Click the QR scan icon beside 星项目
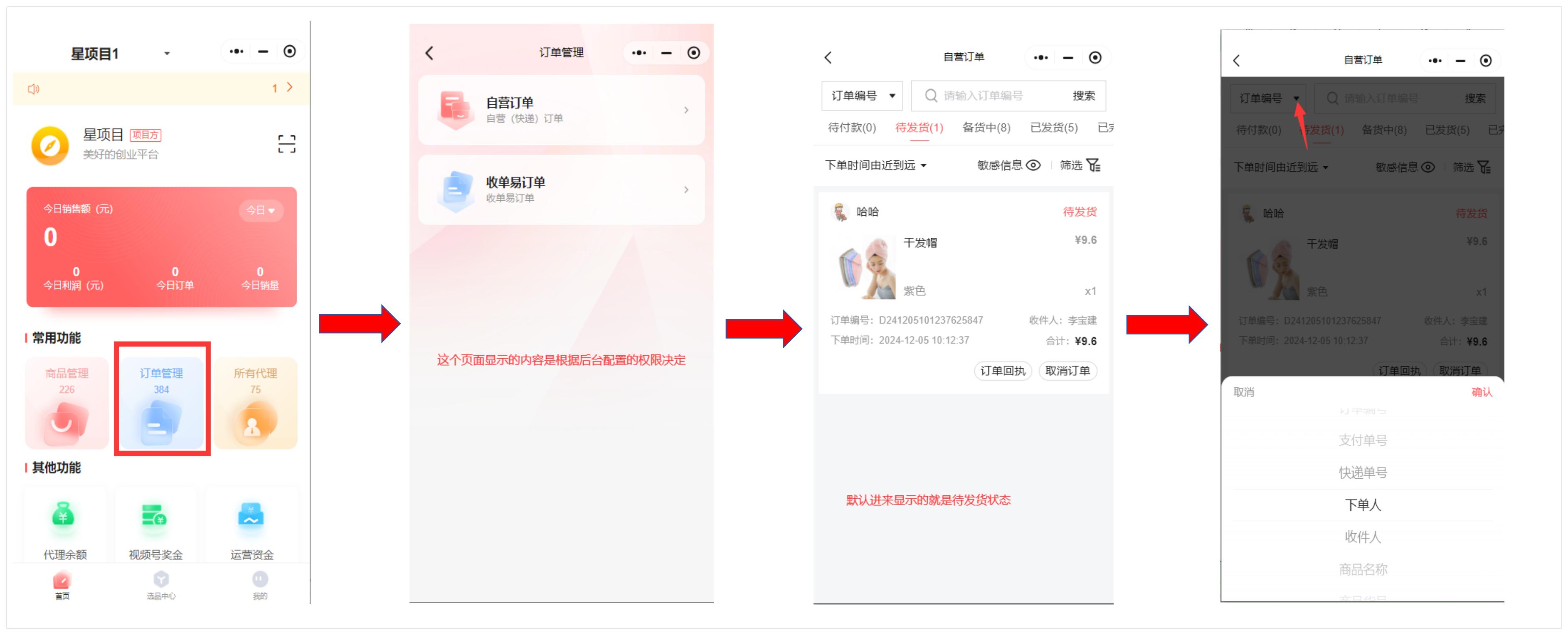The image size is (1568, 635). point(287,143)
